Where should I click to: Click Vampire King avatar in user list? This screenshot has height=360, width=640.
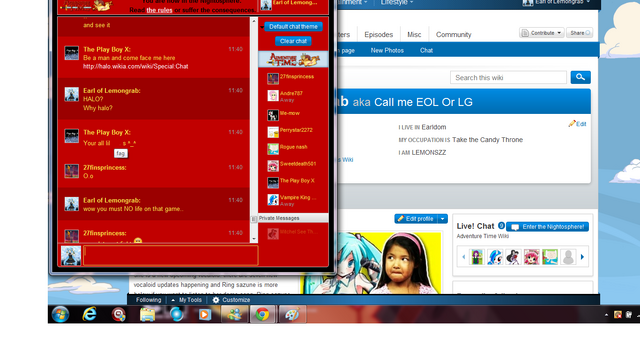(273, 200)
